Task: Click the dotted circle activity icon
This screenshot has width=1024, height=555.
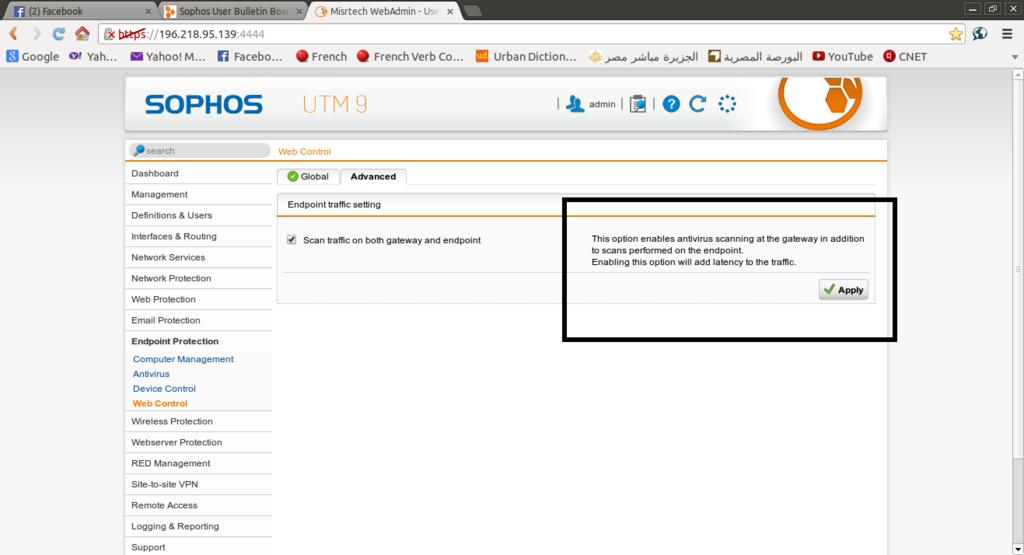Action: coord(727,104)
